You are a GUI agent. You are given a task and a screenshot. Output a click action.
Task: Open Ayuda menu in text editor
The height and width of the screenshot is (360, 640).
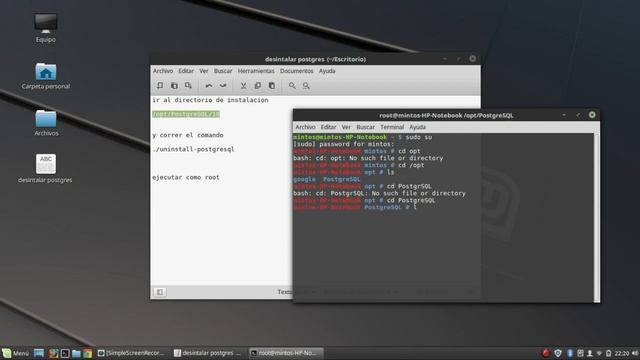point(327,71)
